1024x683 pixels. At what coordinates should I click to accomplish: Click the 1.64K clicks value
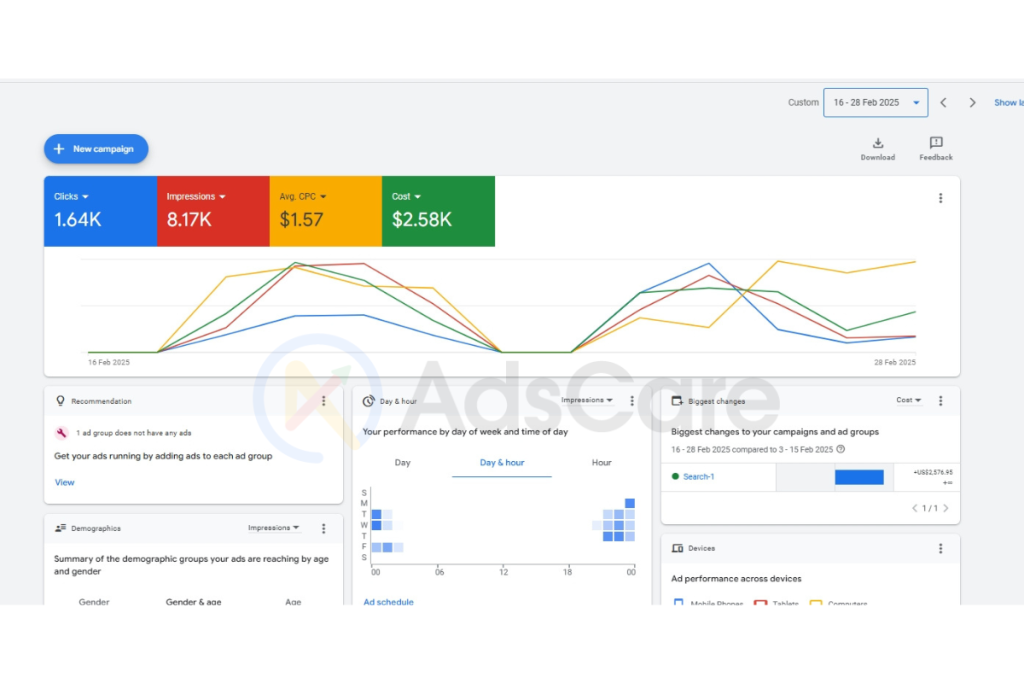tap(78, 220)
